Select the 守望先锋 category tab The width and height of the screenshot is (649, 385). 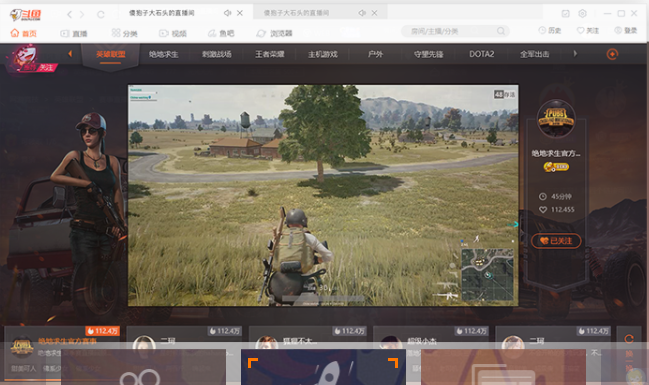click(428, 54)
